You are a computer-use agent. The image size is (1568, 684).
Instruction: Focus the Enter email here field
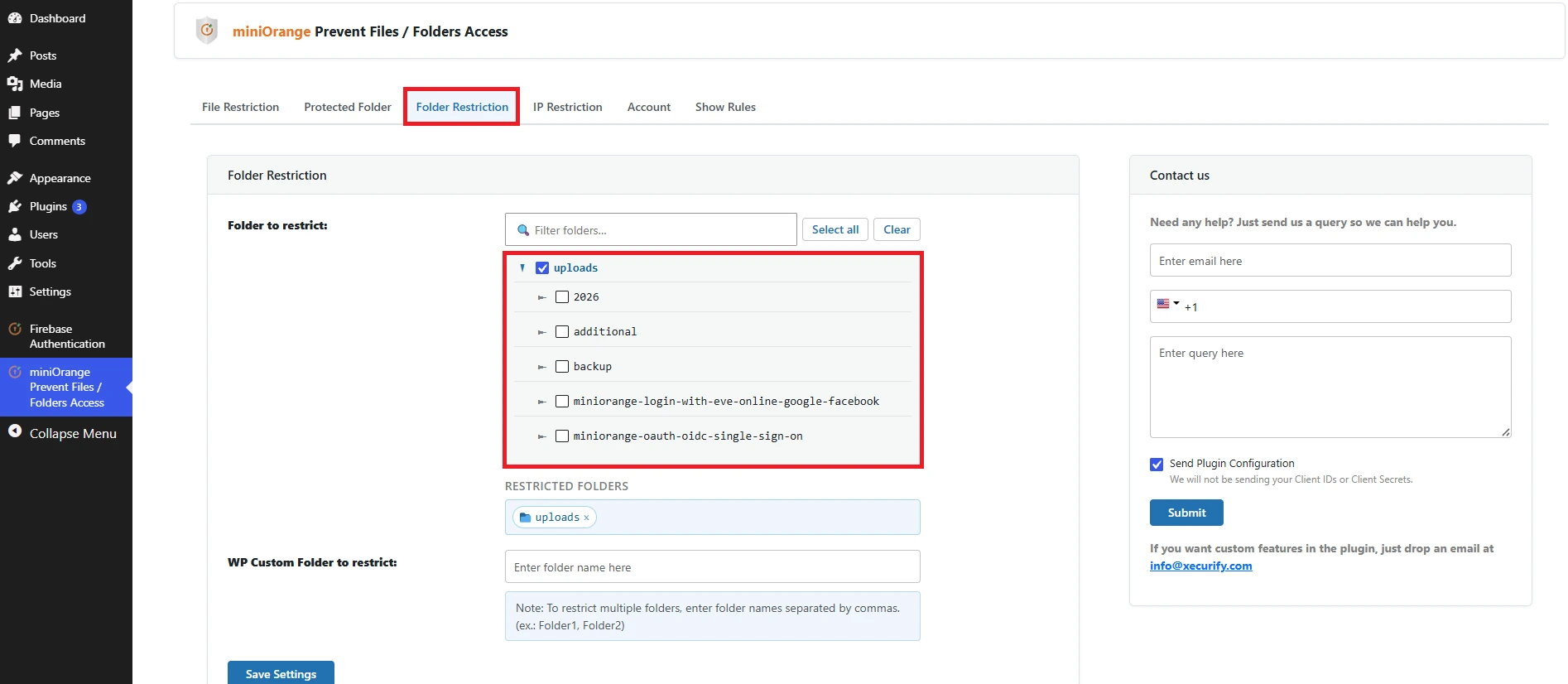pyautogui.click(x=1330, y=260)
